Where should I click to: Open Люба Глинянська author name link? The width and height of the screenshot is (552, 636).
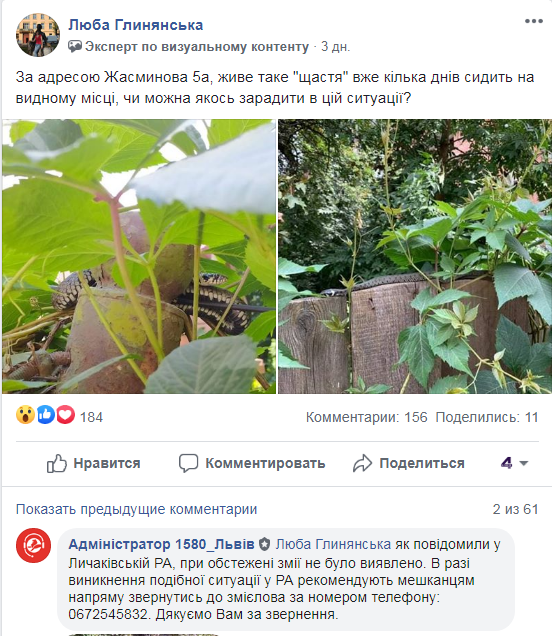135,25
